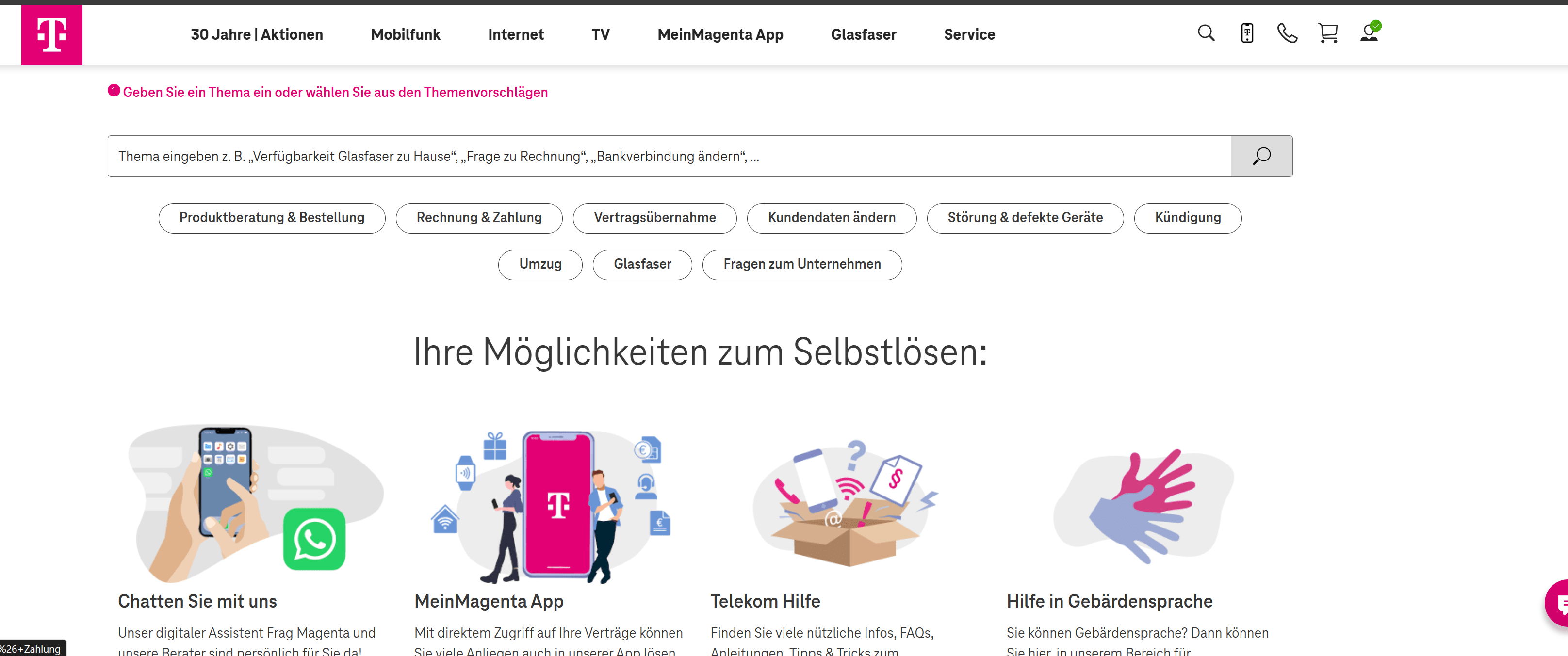Screen dimensions: 1568x656
Task: Focus the Thema eingeben search field
Action: click(669, 157)
